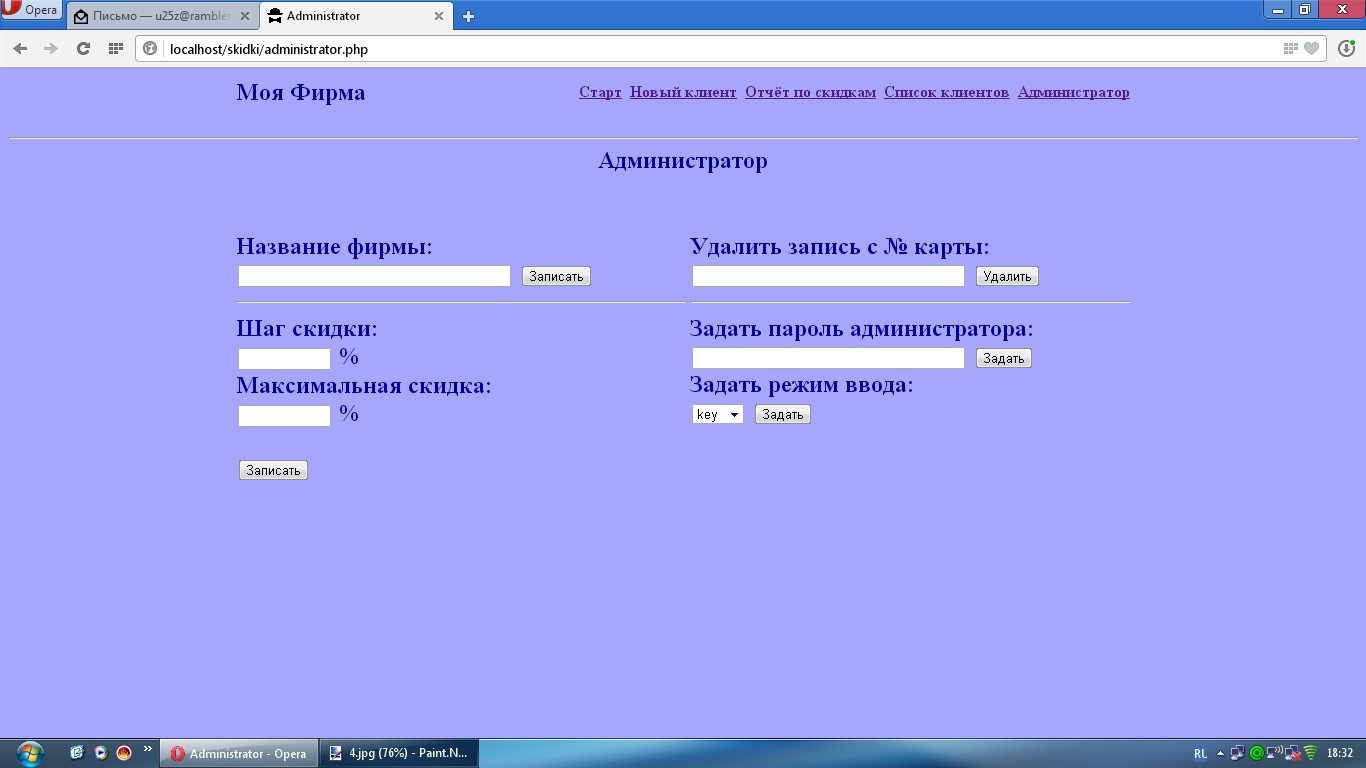Restore down the Opera window
This screenshot has height=768, width=1366.
coord(1304,10)
